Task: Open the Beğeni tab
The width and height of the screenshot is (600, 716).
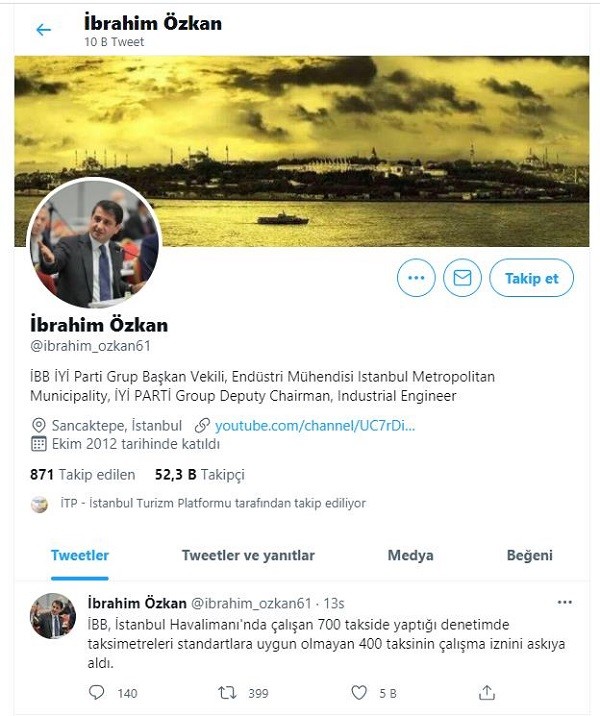Action: click(530, 555)
